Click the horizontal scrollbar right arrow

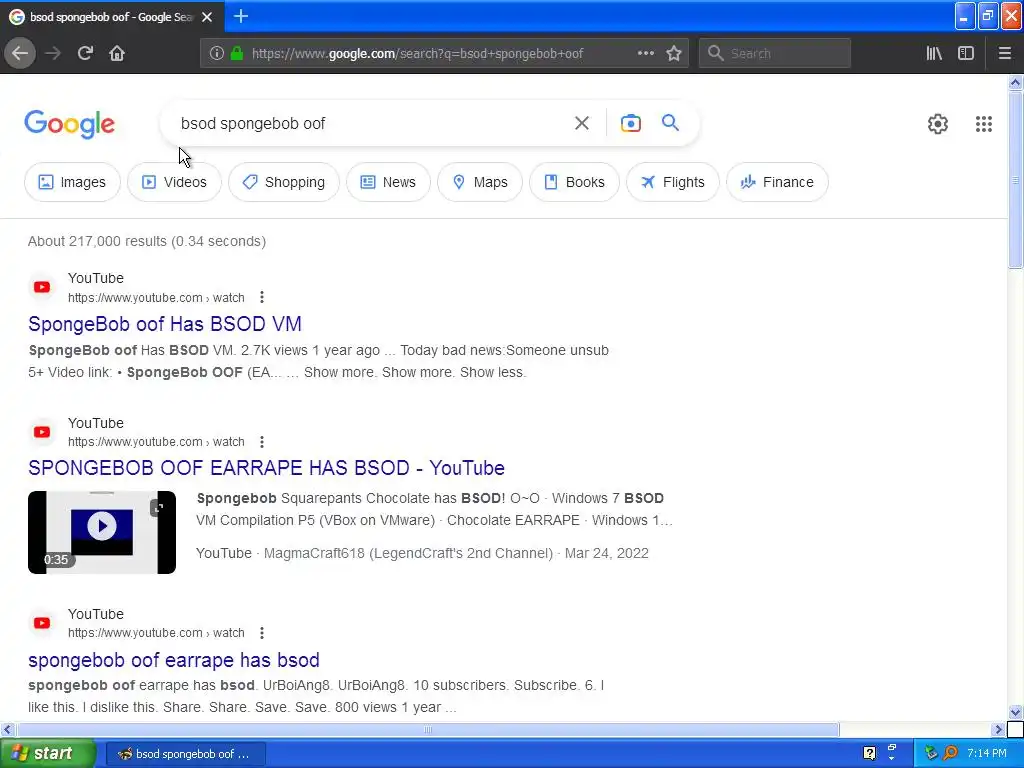pos(999,729)
